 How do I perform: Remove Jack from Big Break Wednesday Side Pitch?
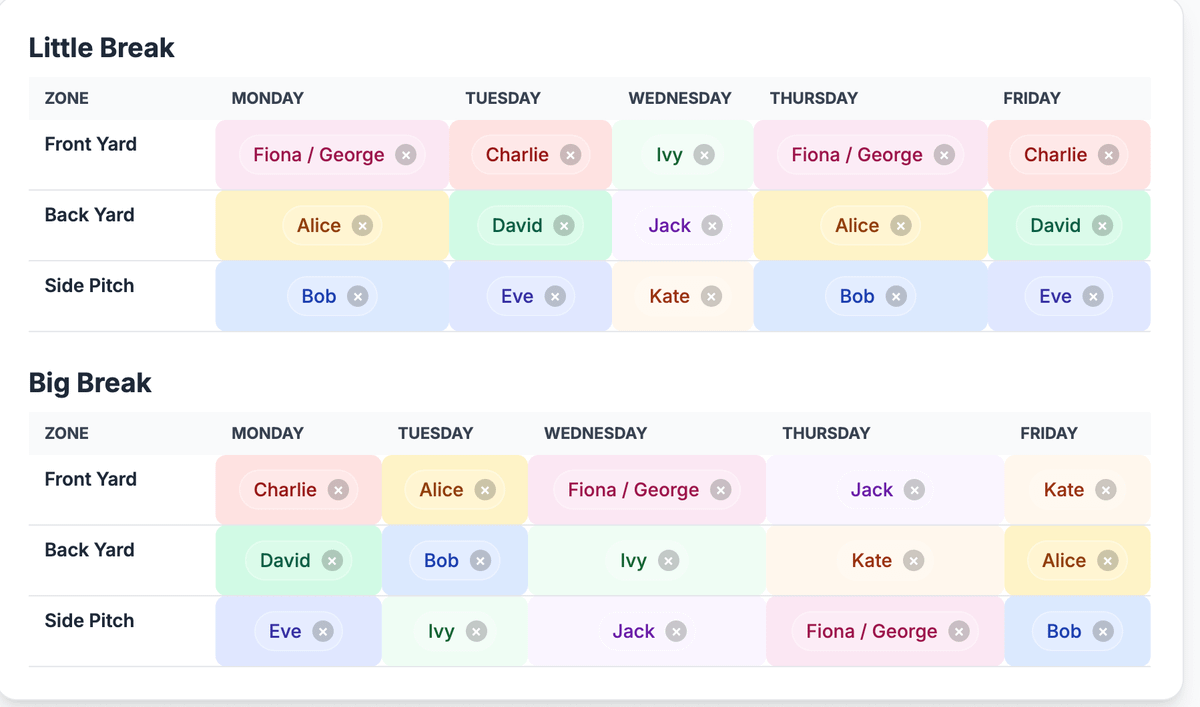tap(676, 631)
